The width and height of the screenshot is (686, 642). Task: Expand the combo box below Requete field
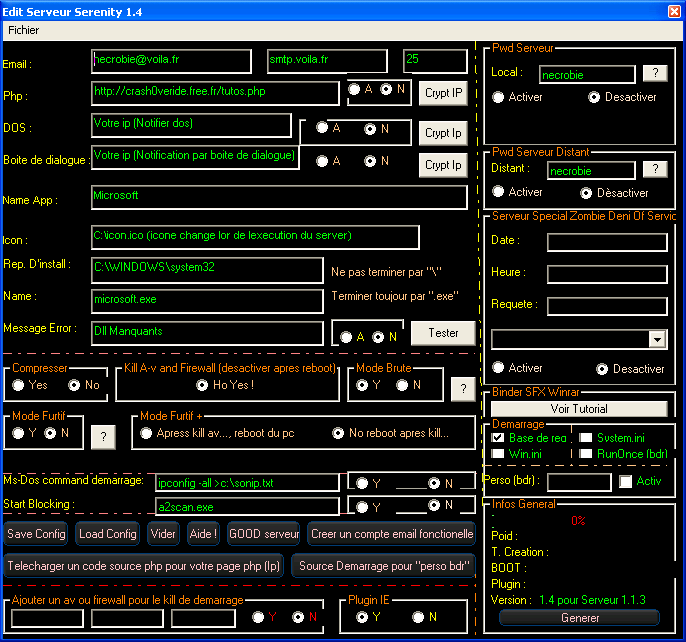click(656, 340)
